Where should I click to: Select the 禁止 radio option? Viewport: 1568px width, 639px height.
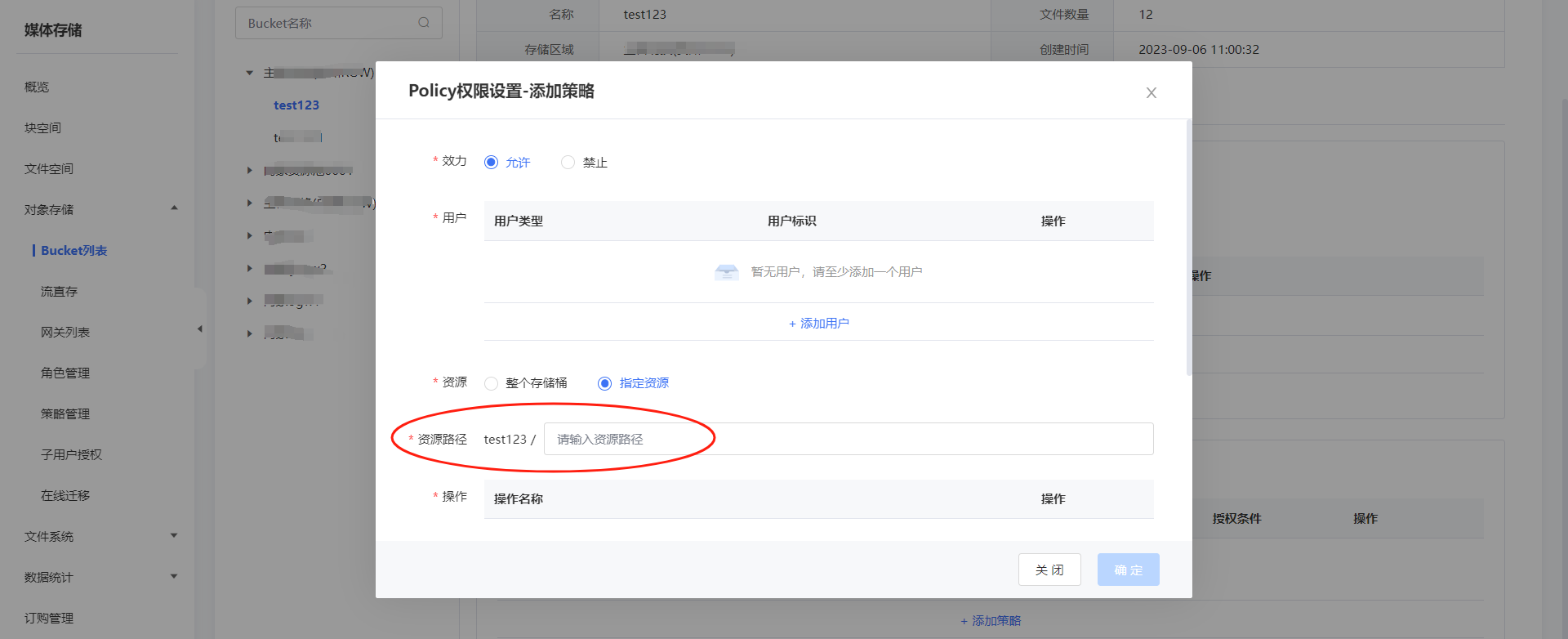pyautogui.click(x=568, y=163)
